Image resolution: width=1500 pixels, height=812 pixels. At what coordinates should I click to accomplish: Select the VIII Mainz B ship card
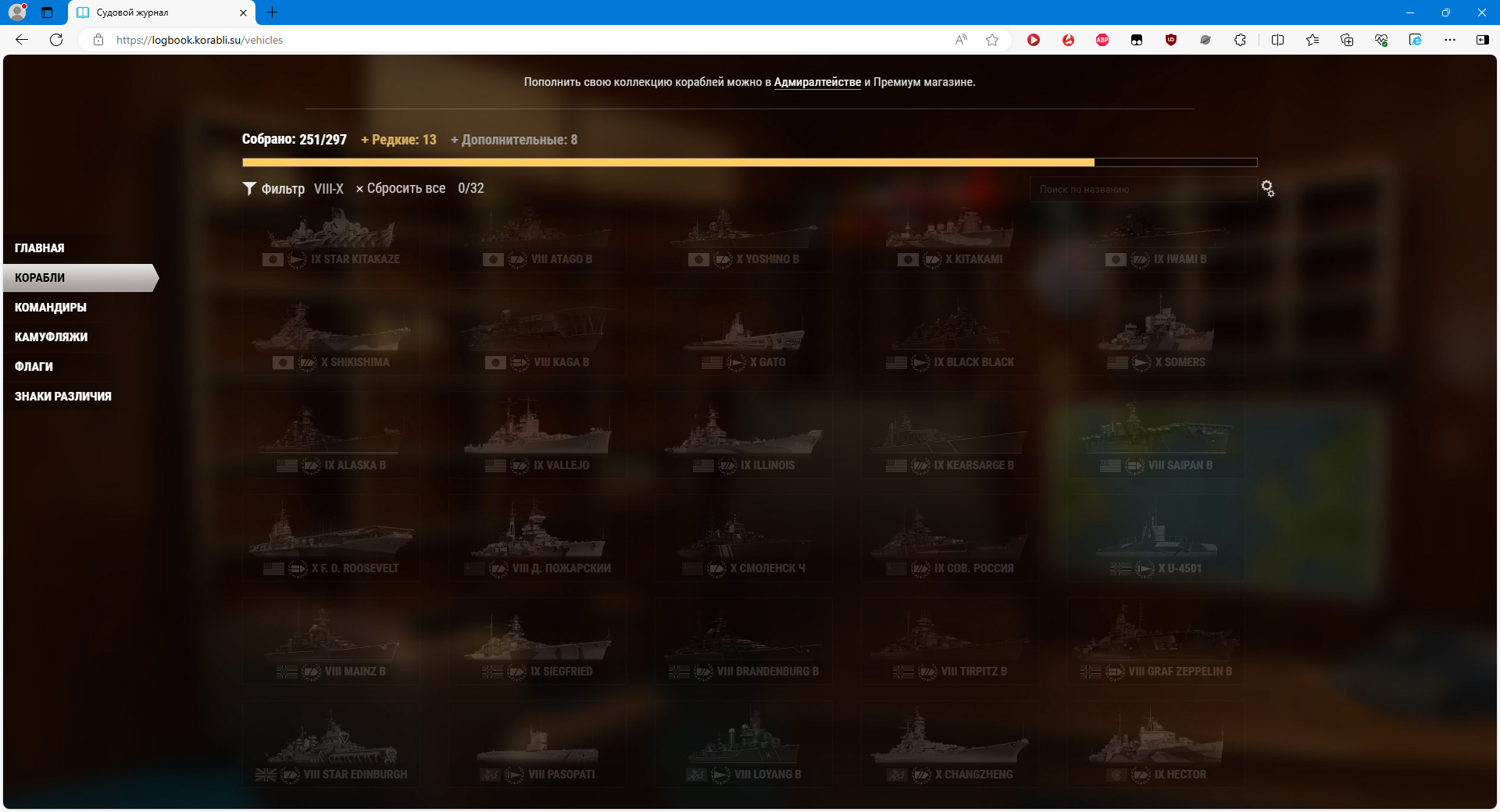(331, 641)
